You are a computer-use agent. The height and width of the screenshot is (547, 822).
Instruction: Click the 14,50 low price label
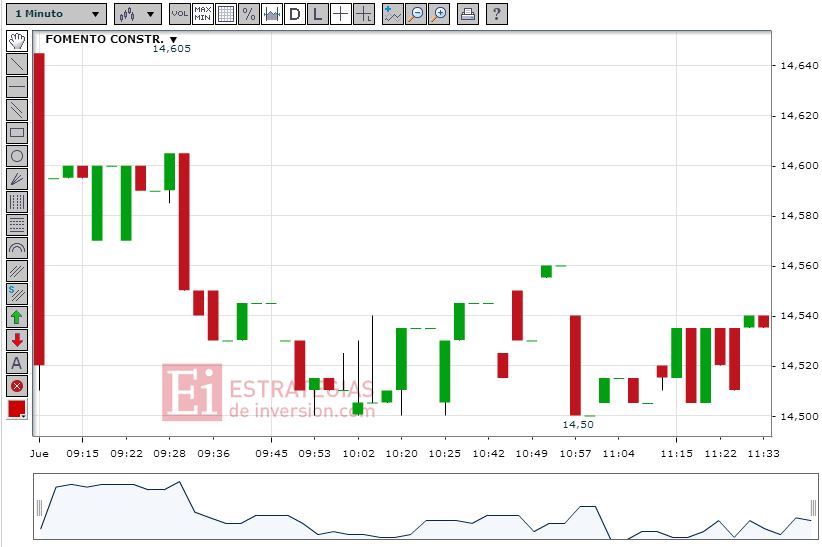coord(578,425)
